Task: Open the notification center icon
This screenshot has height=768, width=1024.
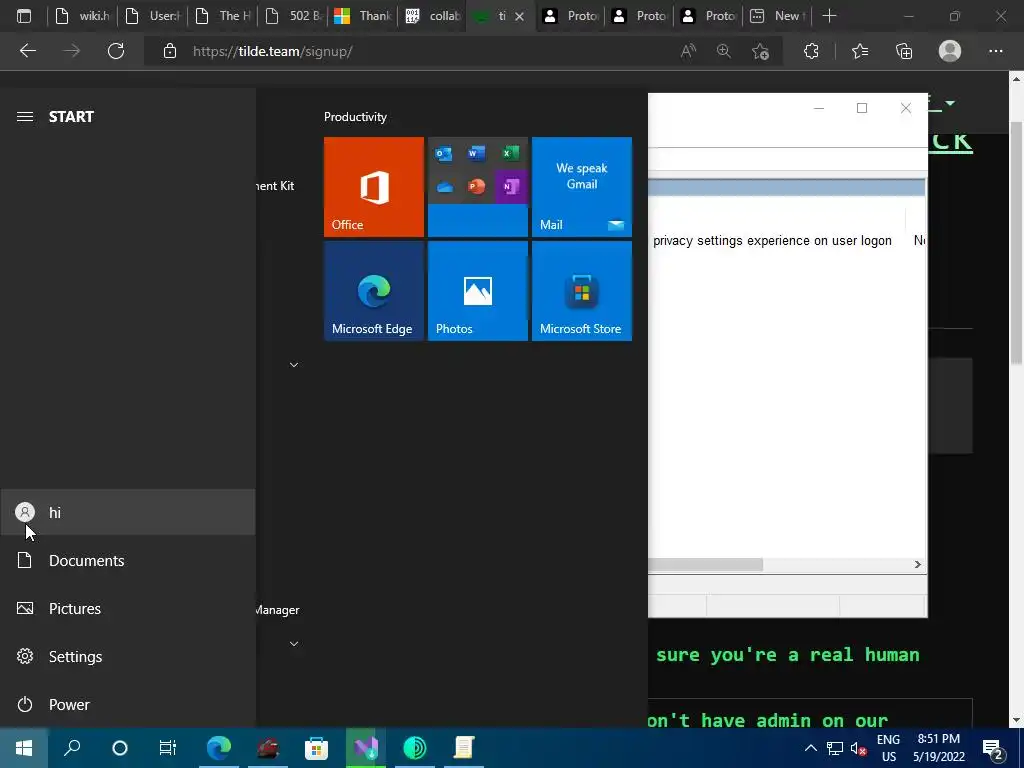Action: [993, 748]
